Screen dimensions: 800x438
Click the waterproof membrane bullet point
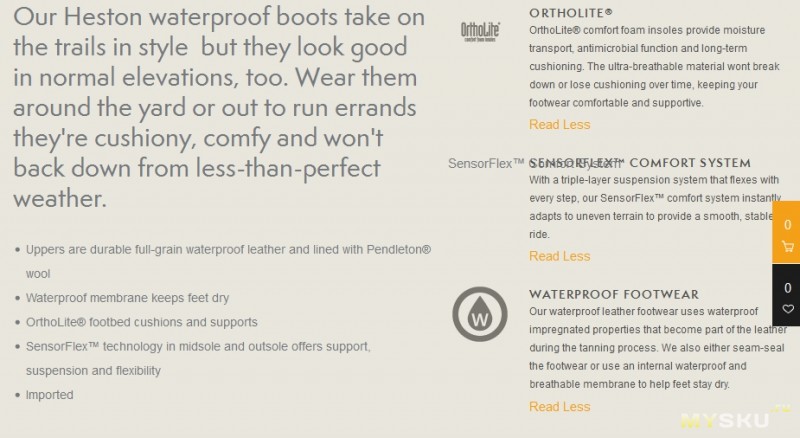(x=128, y=298)
